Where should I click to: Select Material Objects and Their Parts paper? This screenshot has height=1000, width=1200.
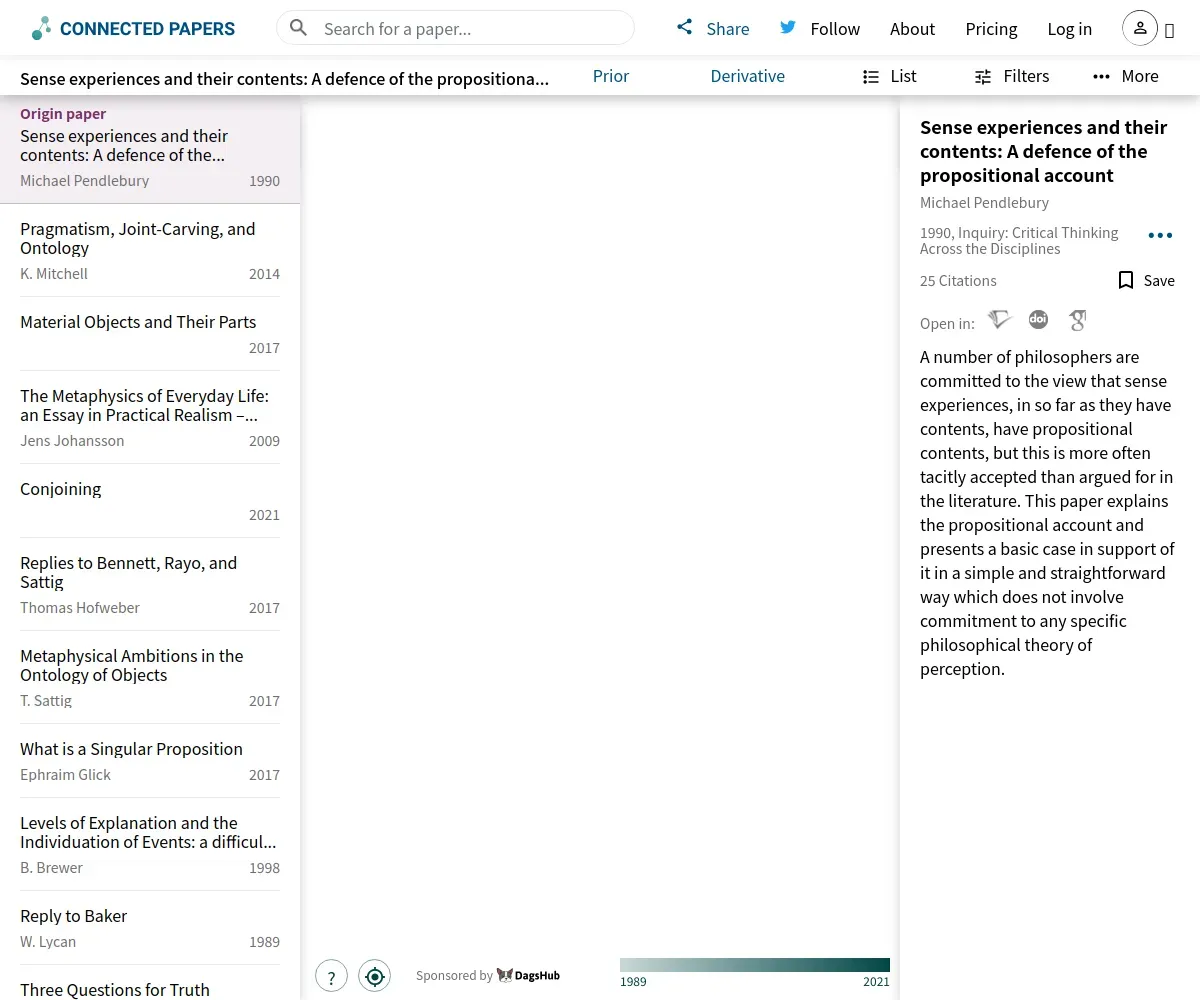(x=150, y=334)
